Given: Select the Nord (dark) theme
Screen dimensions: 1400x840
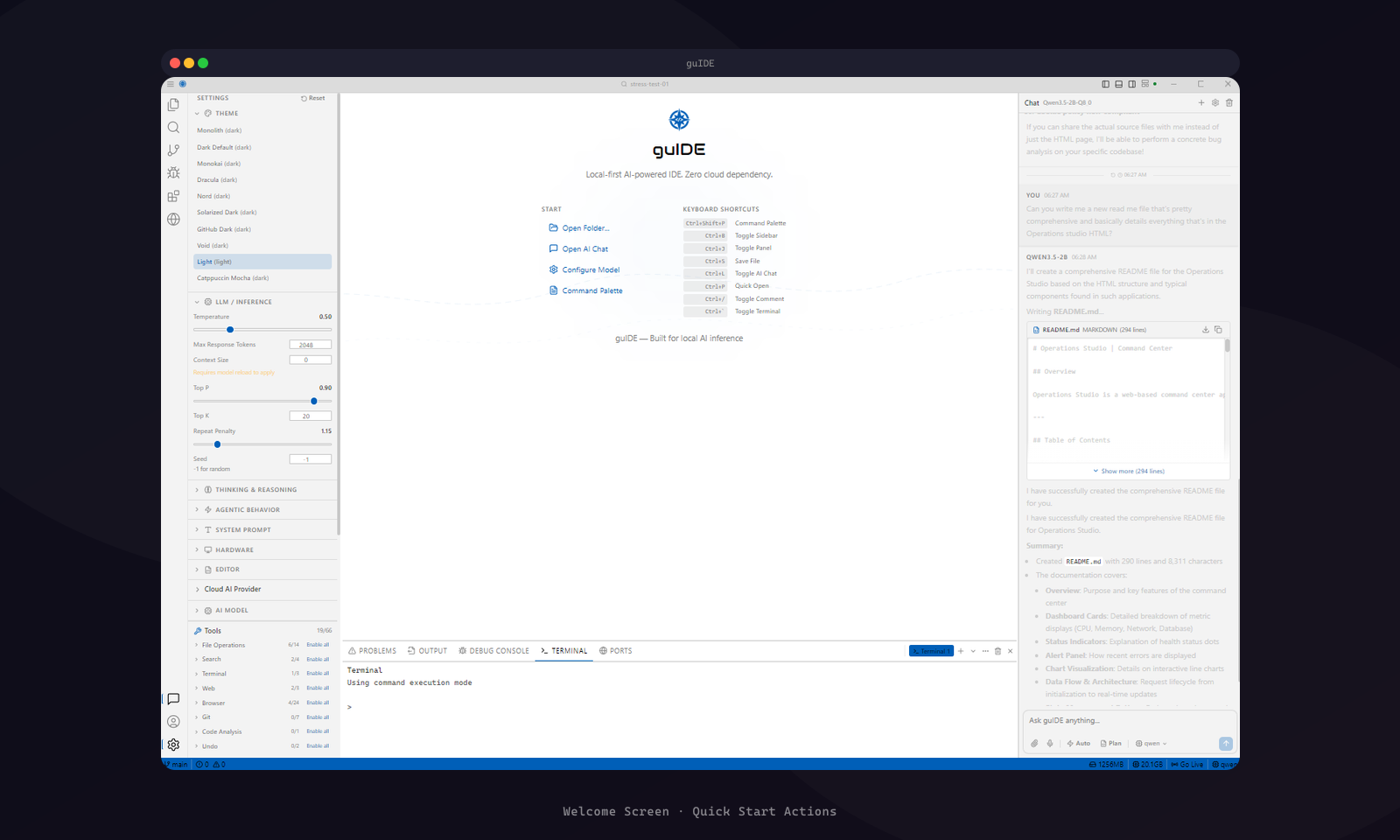Looking at the screenshot, I should click(262, 196).
